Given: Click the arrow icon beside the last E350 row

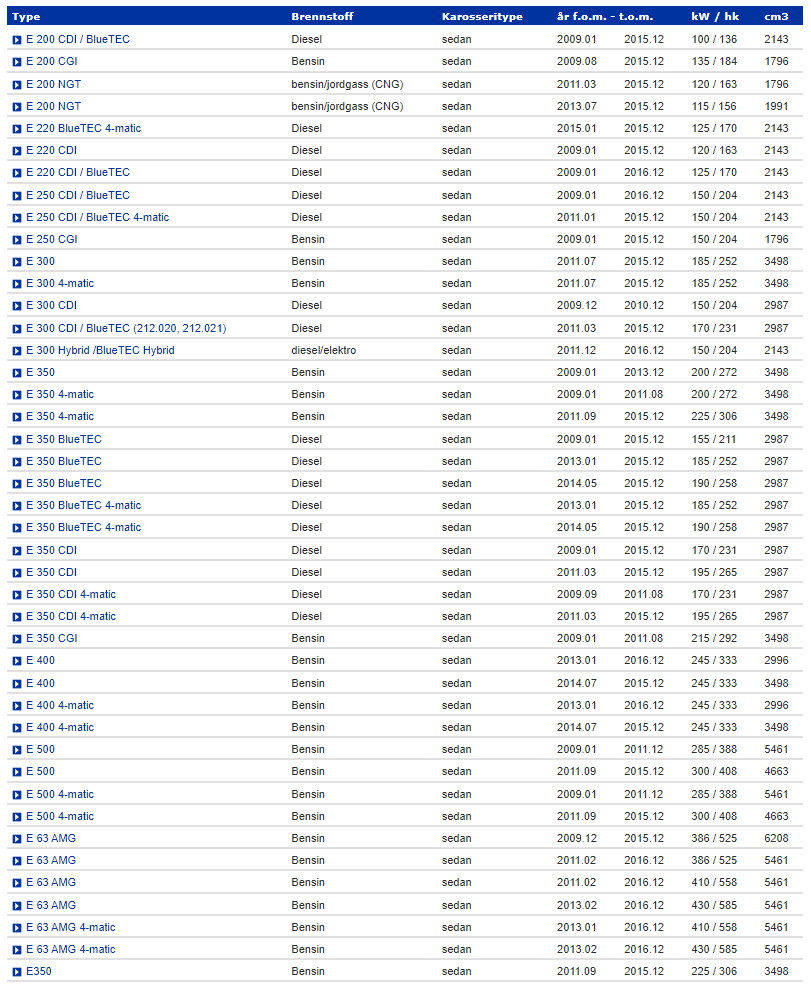Looking at the screenshot, I should 17,972.
